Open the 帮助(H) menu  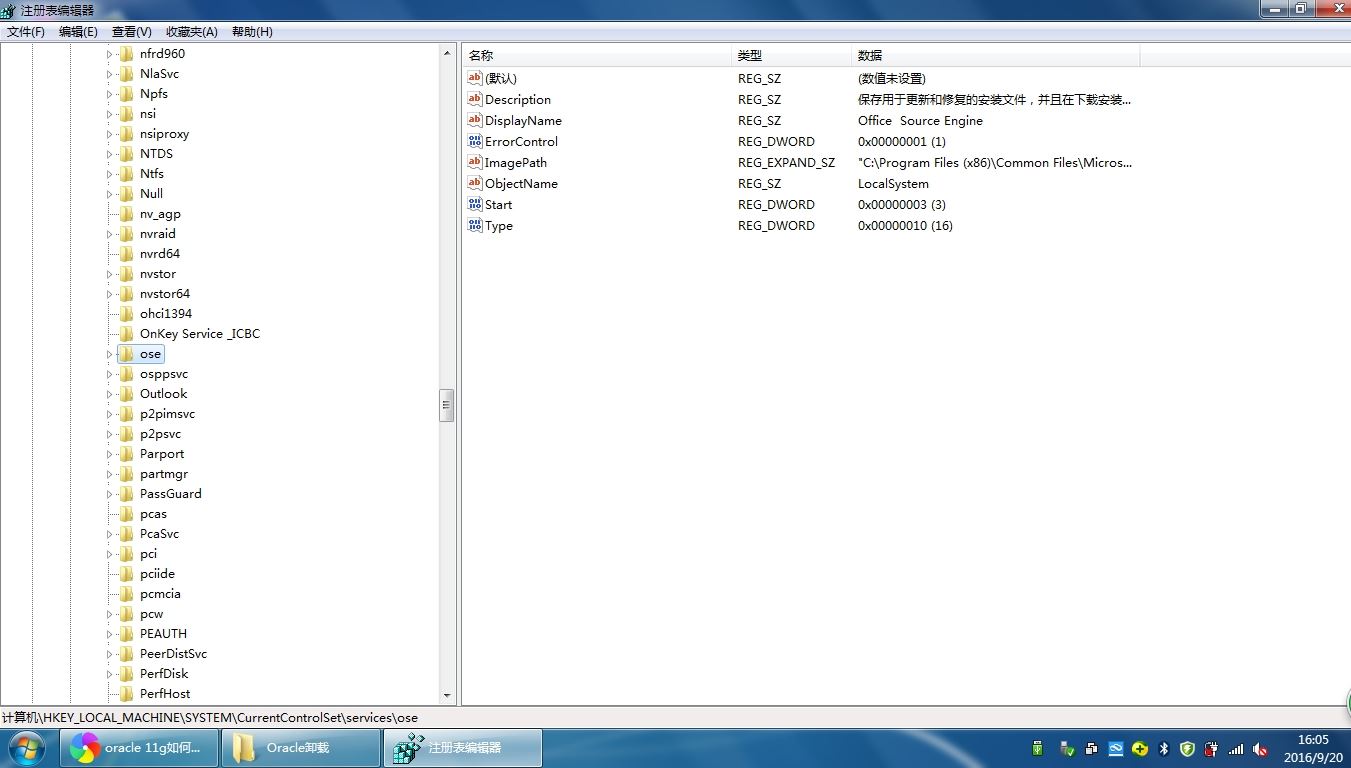pyautogui.click(x=252, y=32)
